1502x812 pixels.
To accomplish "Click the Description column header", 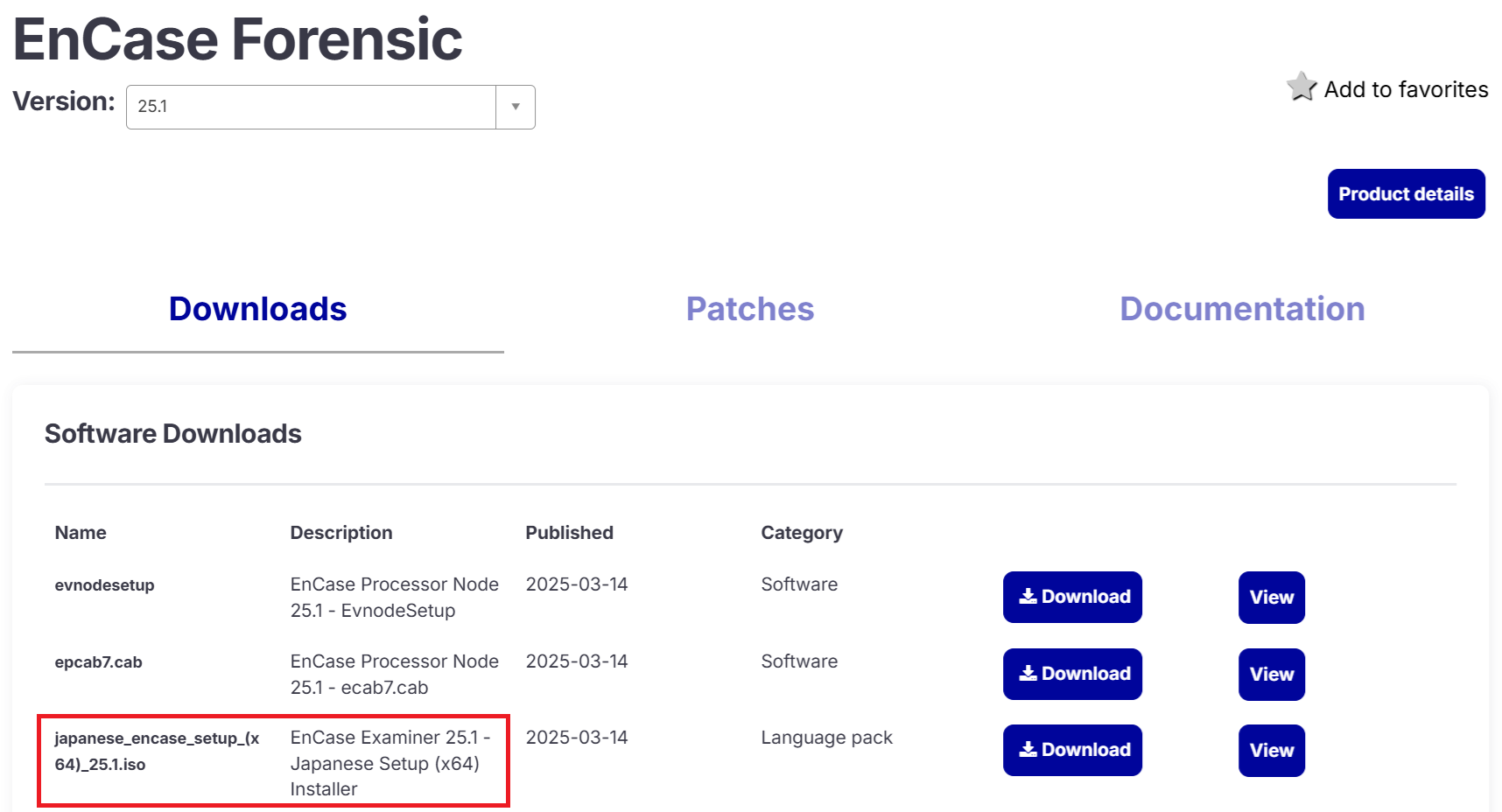I will (x=341, y=533).
